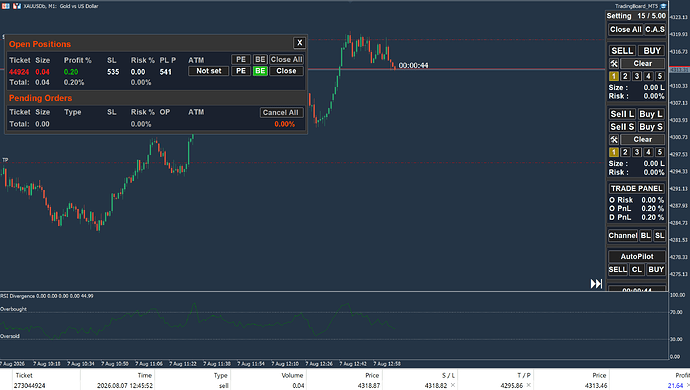
Task: Select preset 2 in the SELL/BUY market section
Action: 625,76
